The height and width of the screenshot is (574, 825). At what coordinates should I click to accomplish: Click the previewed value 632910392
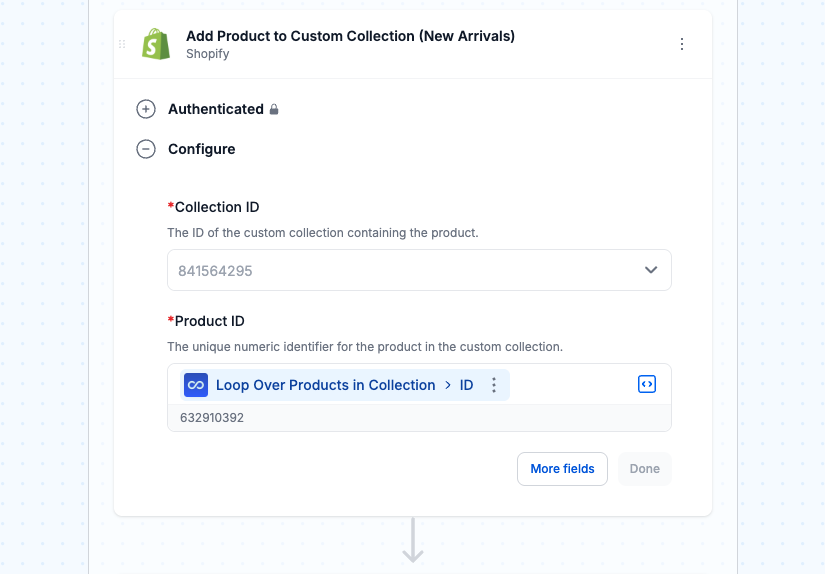(x=212, y=418)
